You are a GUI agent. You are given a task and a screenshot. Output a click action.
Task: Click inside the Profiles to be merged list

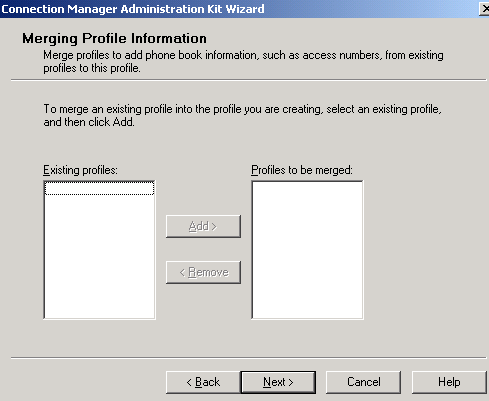[x=307, y=250]
